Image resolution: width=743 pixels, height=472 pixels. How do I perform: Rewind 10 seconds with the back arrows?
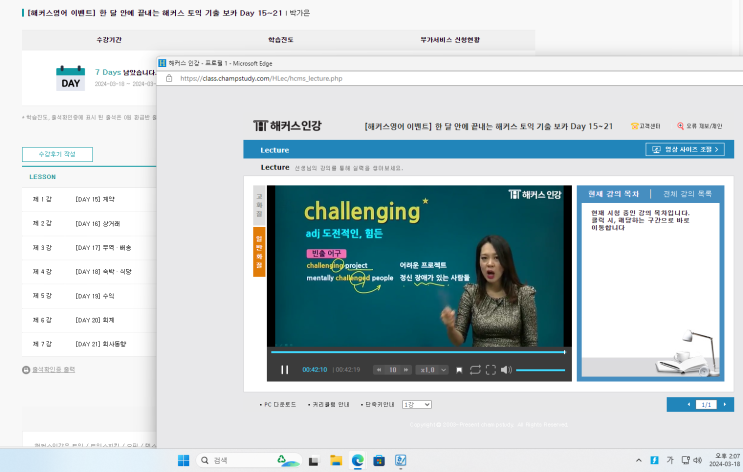coord(379,370)
